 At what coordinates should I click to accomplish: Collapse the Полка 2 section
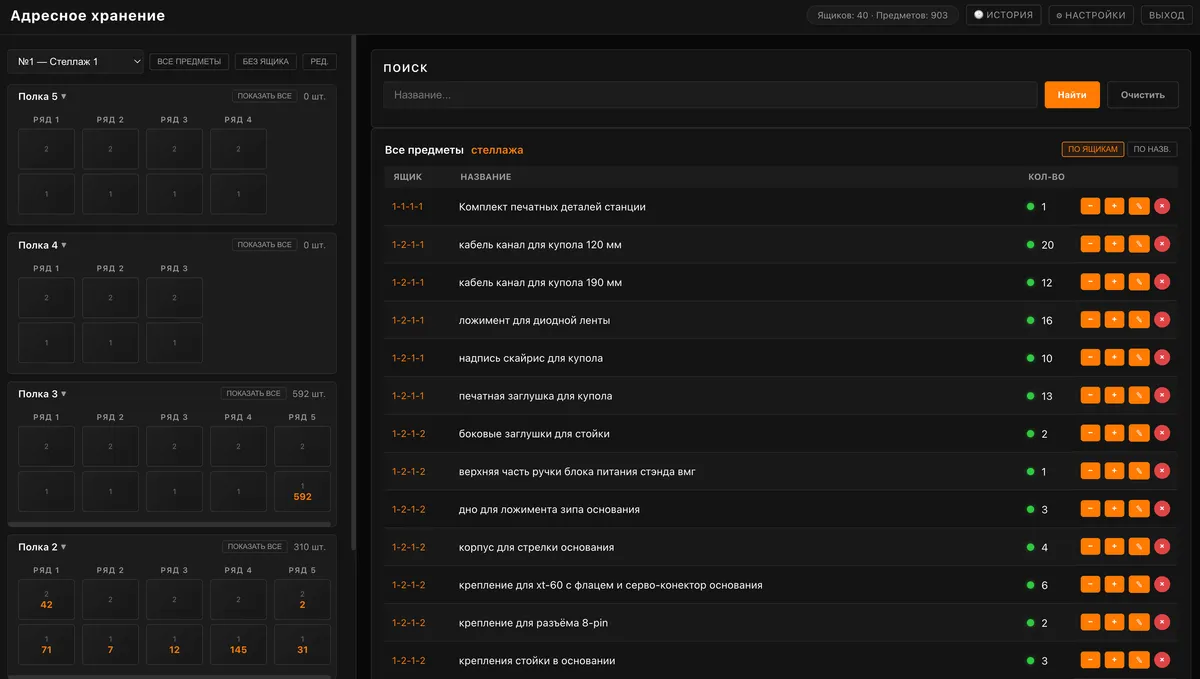[42, 547]
